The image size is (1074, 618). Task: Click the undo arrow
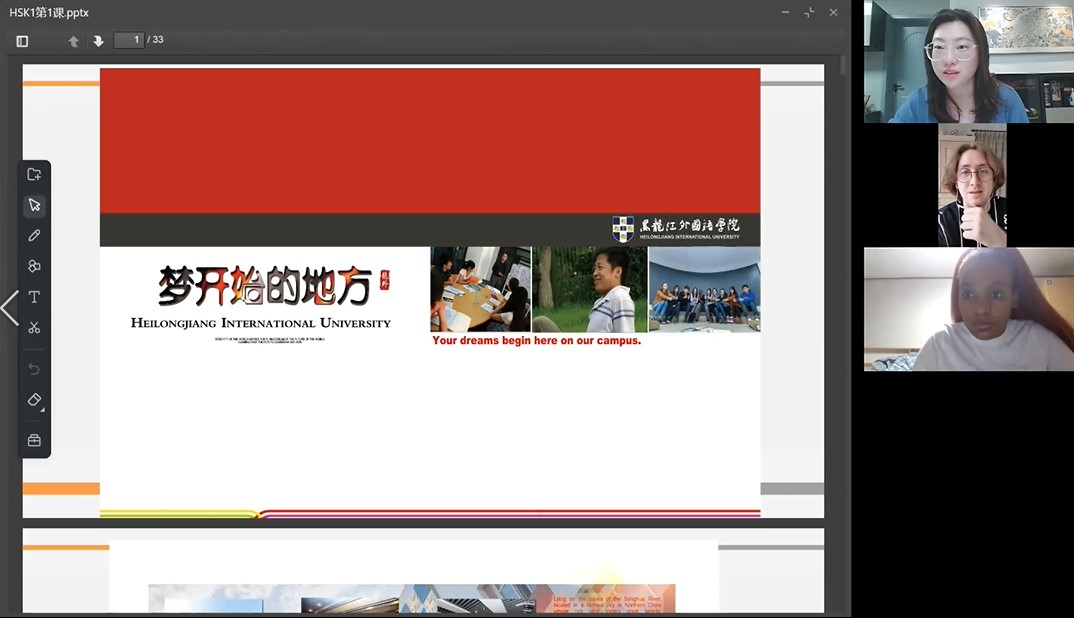point(34,369)
